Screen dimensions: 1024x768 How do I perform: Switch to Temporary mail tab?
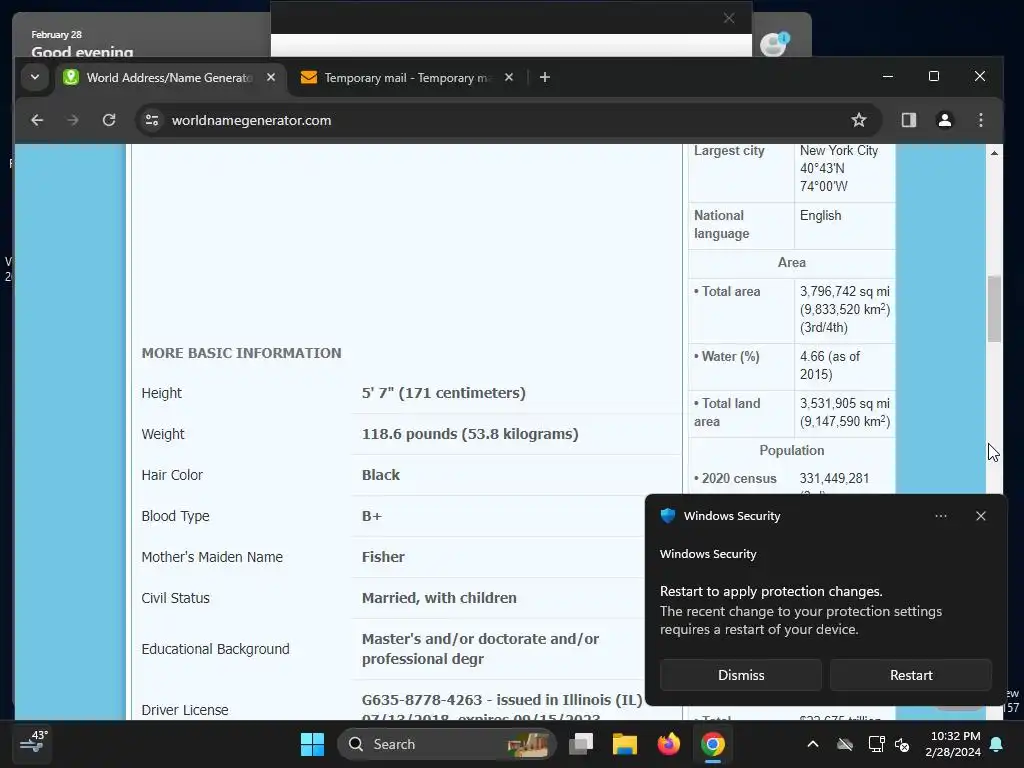408,78
